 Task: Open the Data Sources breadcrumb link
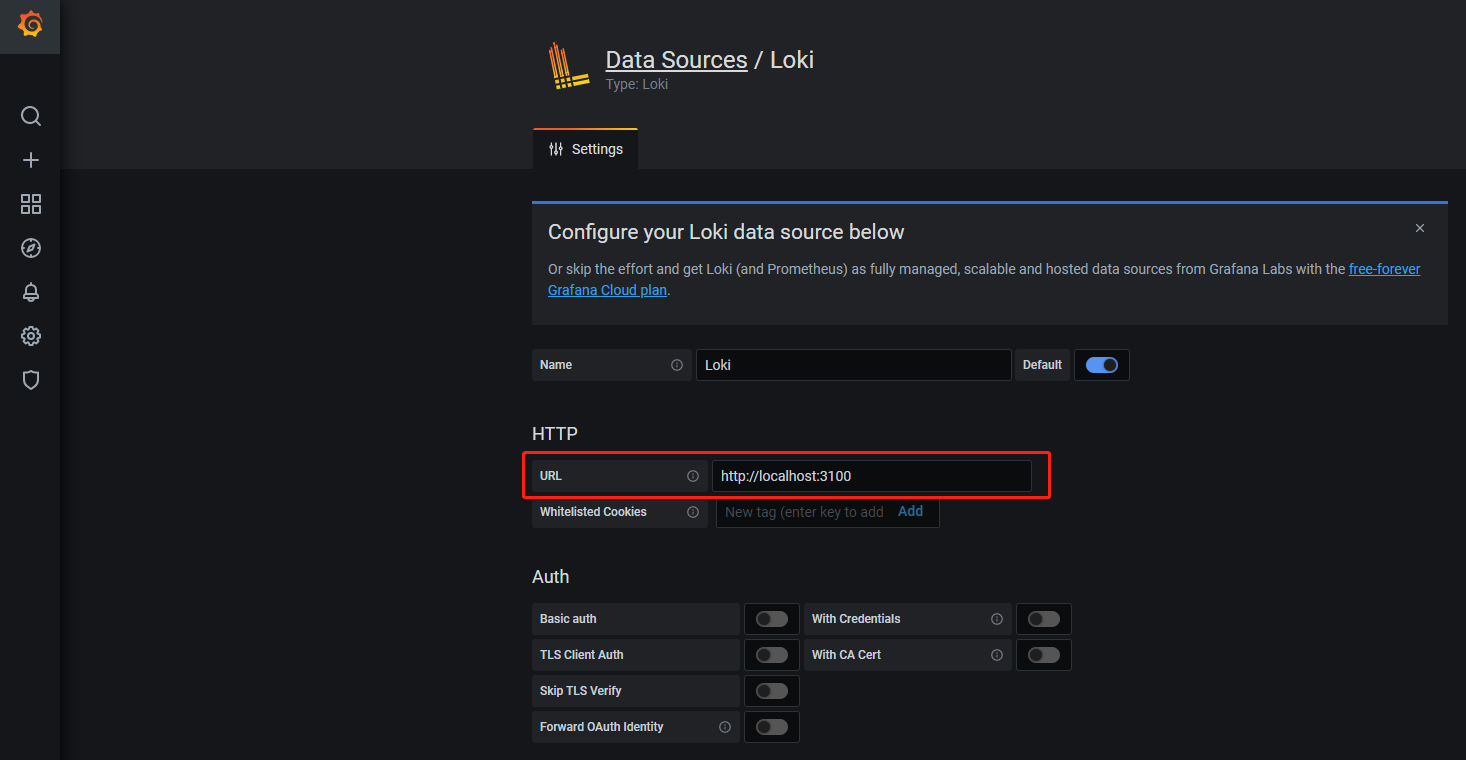pos(676,60)
